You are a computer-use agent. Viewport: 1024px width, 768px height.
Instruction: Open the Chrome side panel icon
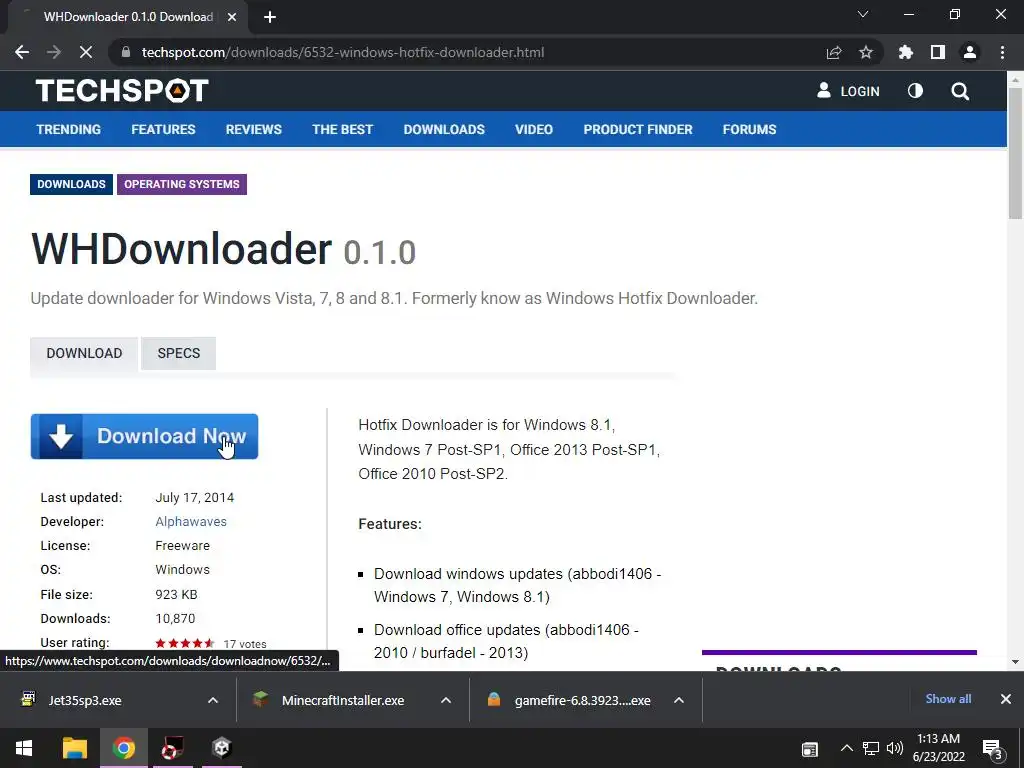tap(938, 52)
